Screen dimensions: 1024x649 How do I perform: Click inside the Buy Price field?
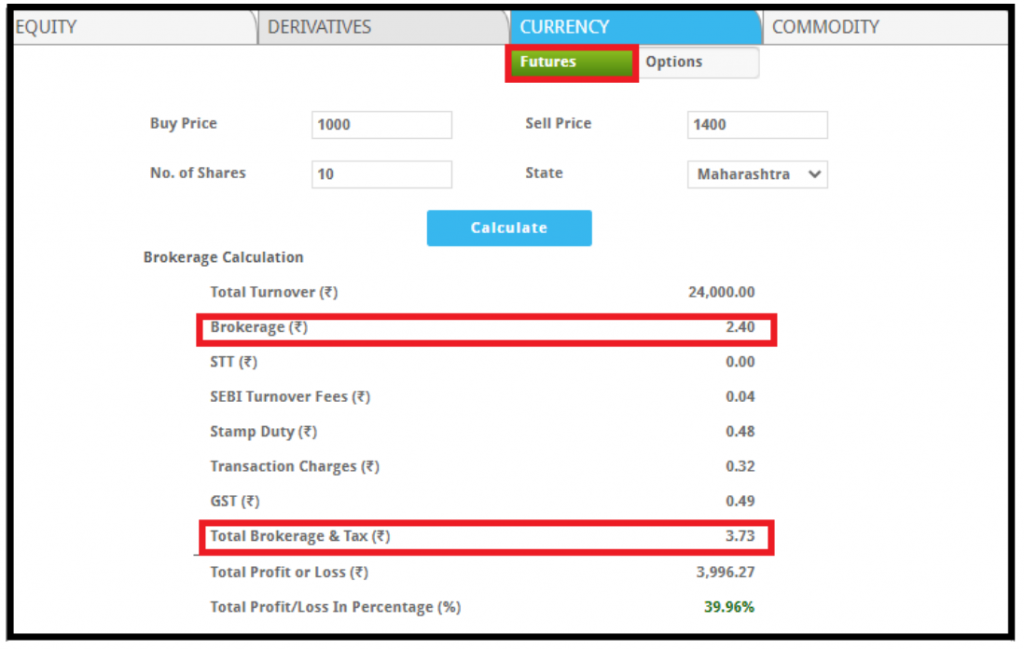(x=381, y=124)
